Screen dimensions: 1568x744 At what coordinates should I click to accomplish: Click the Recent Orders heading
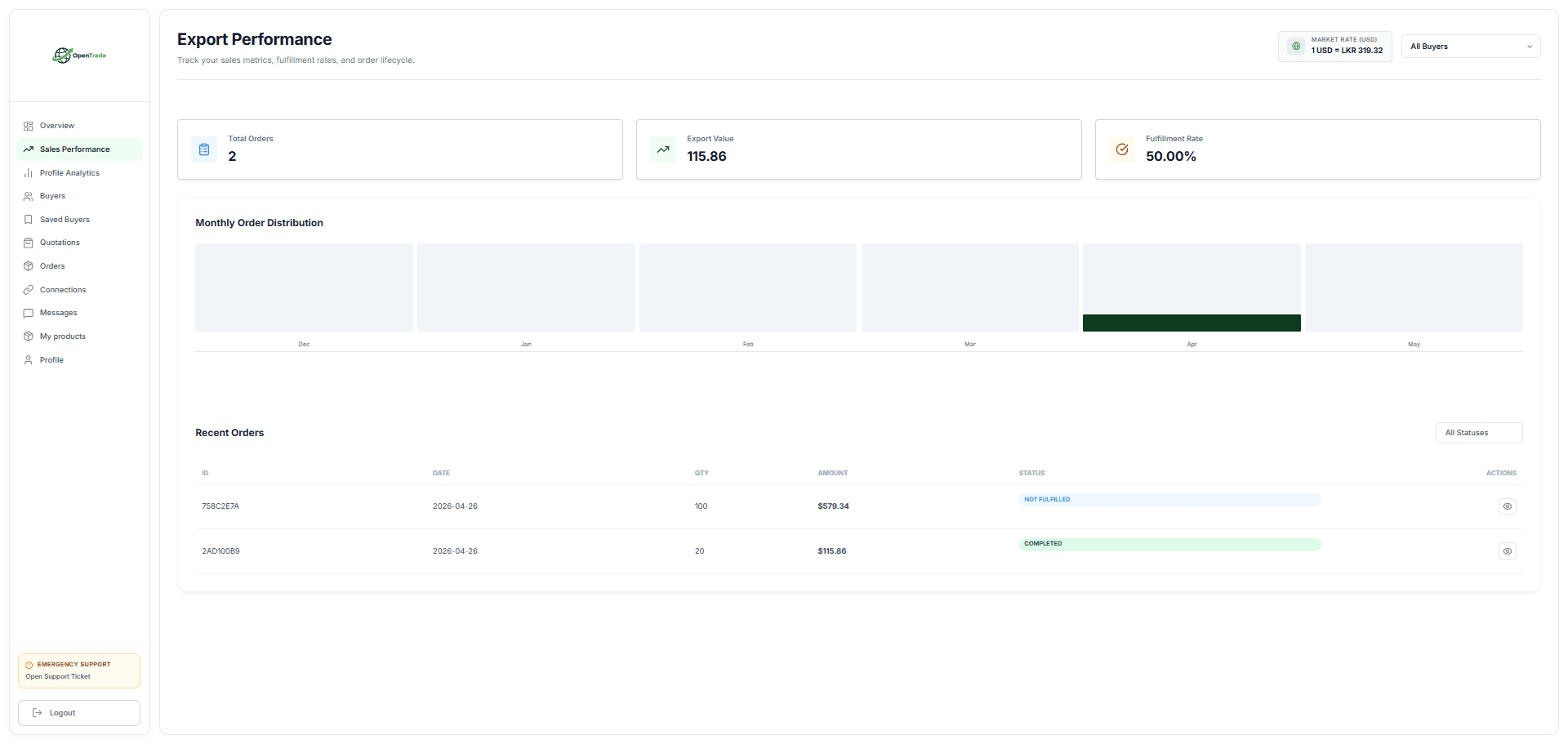[229, 433]
